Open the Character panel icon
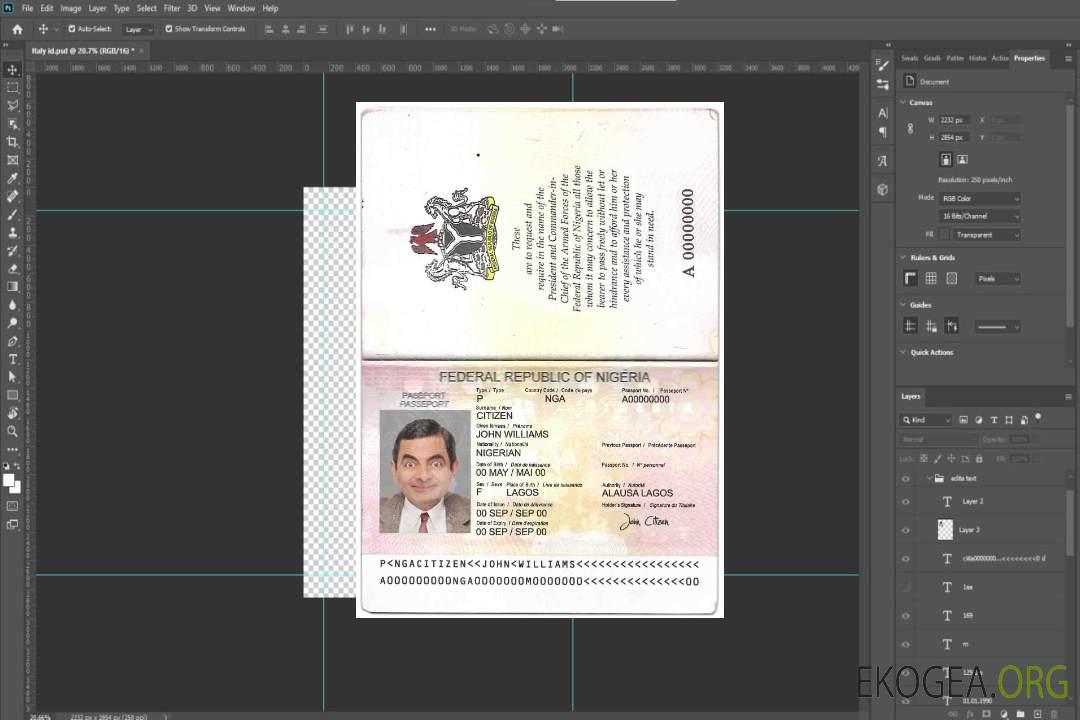 (883, 113)
